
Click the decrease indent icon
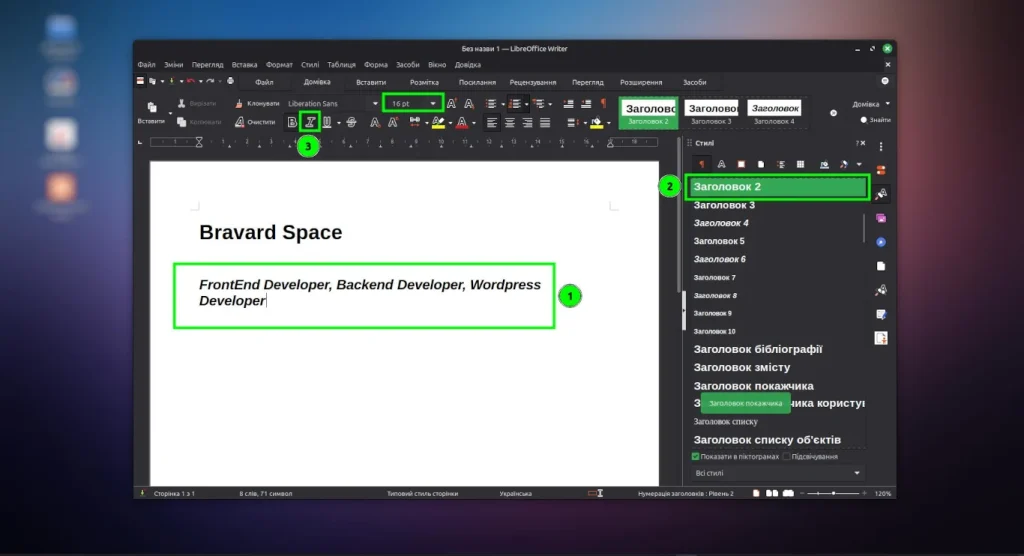pos(586,103)
